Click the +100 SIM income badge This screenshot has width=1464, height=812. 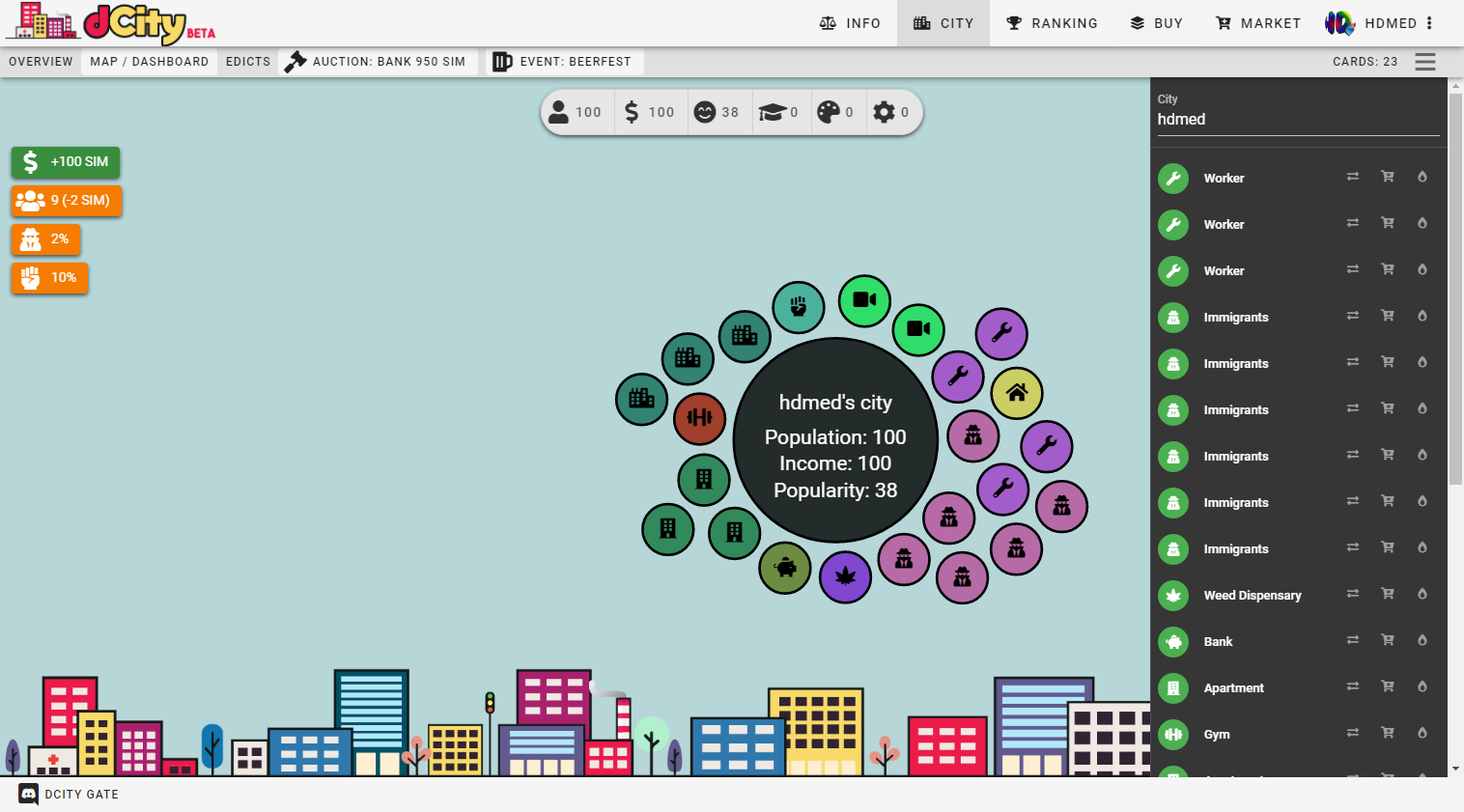pyautogui.click(x=66, y=162)
